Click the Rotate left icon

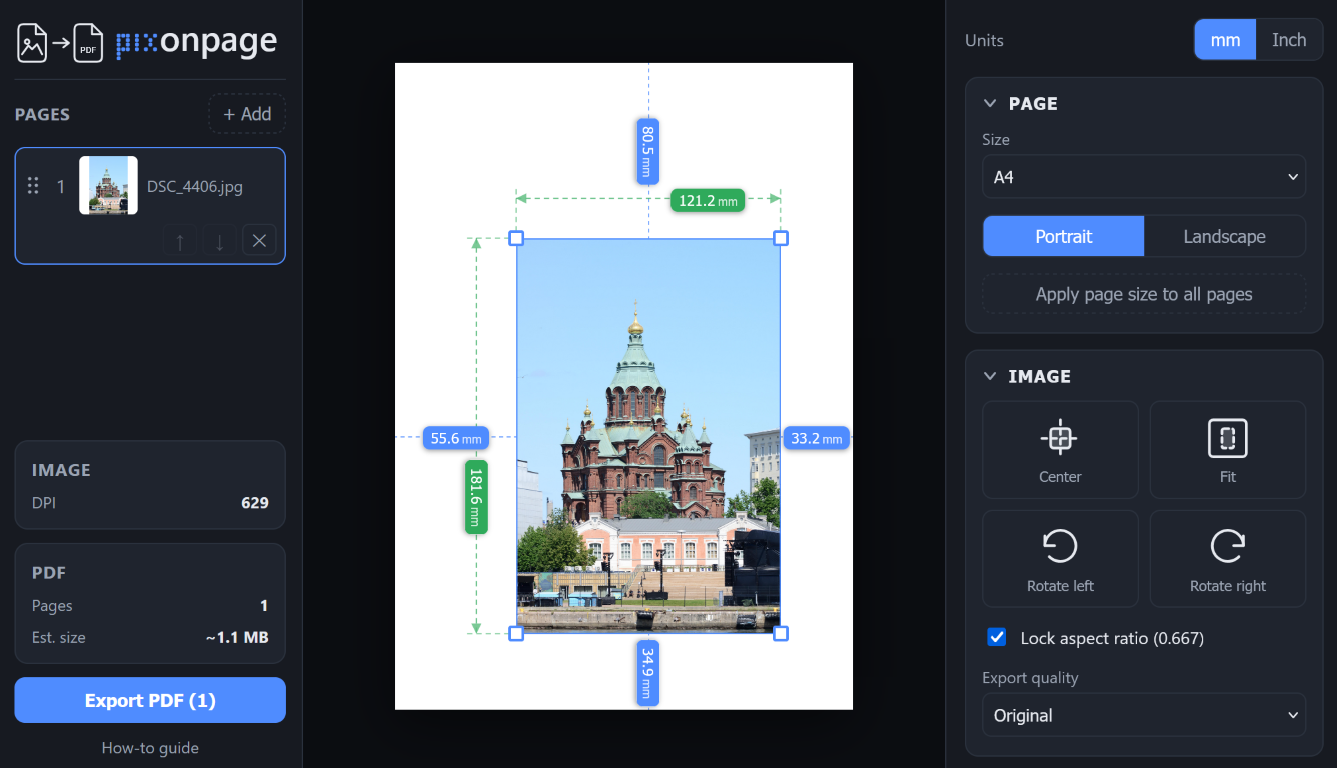(1060, 547)
